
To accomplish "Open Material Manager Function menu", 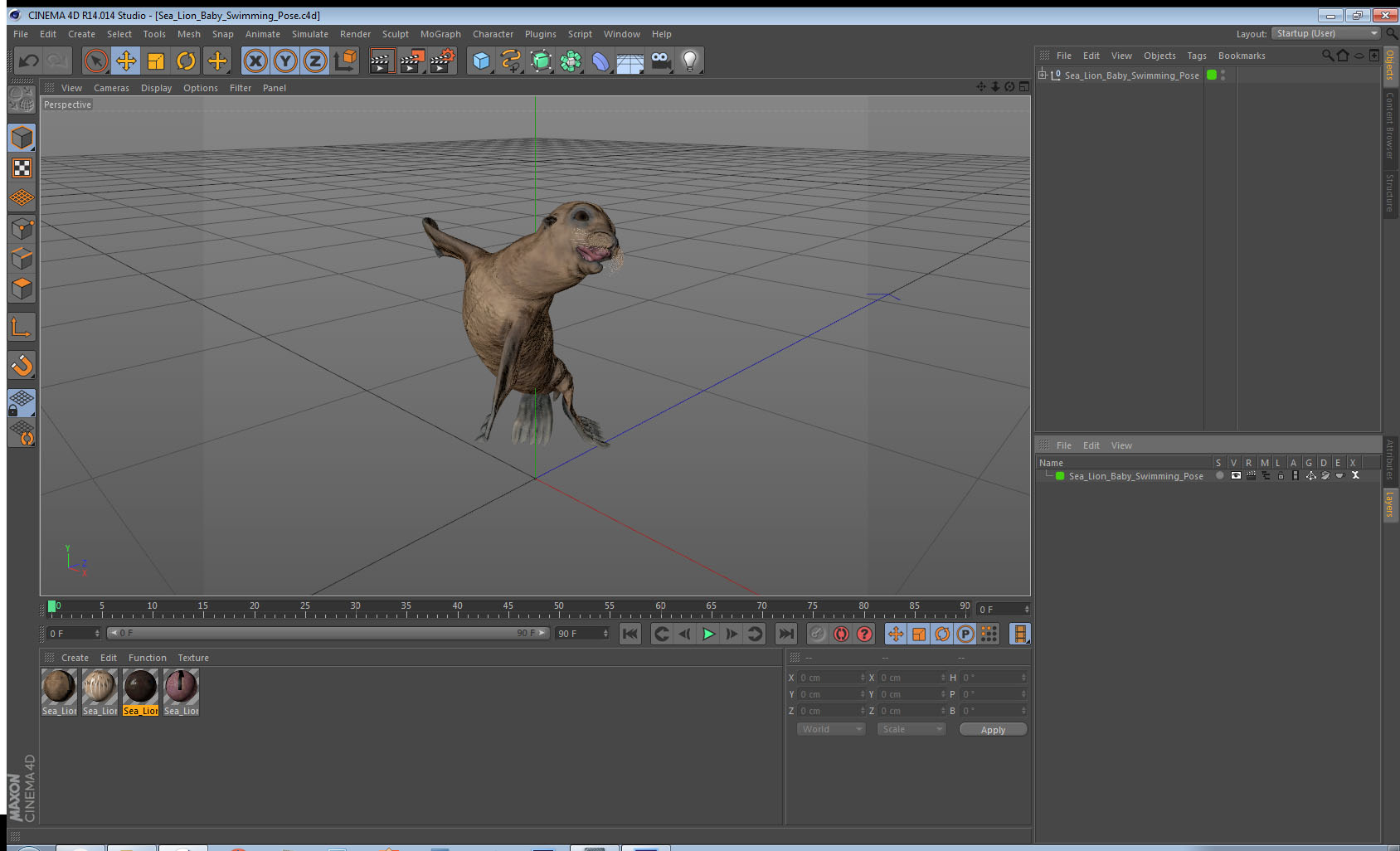I will (x=147, y=658).
